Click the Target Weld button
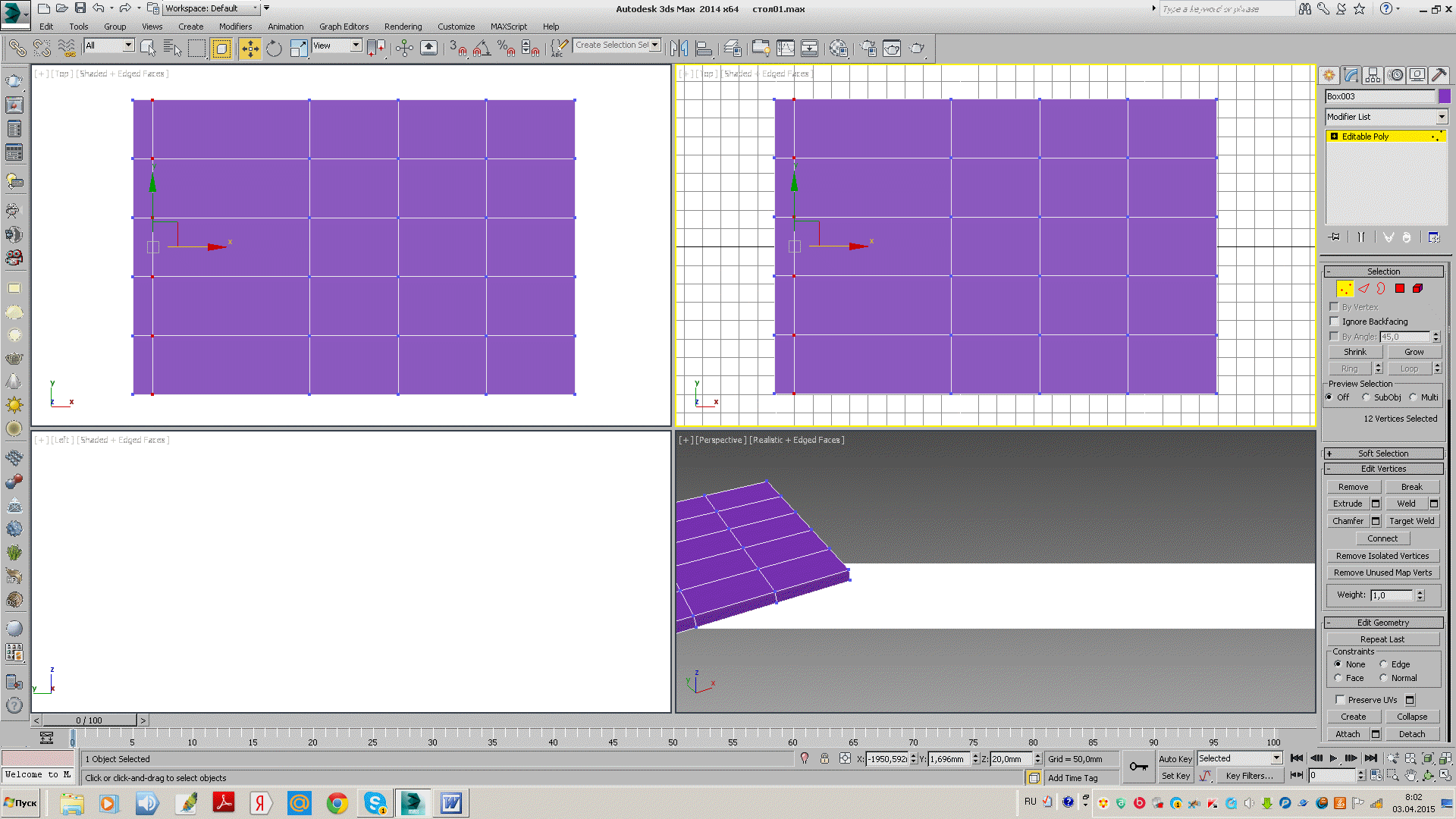This screenshot has width=1456, height=819. pyautogui.click(x=1411, y=521)
